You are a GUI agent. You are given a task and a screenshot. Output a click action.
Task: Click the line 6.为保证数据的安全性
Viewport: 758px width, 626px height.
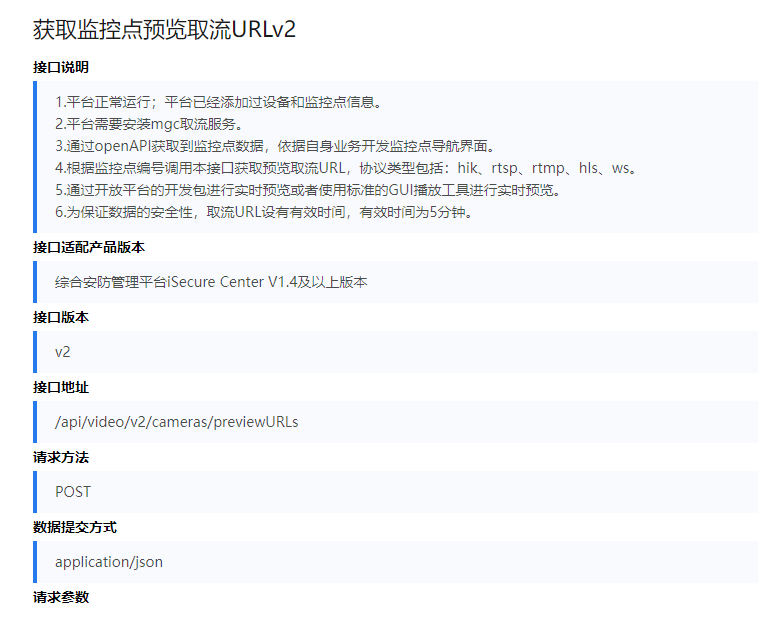264,212
